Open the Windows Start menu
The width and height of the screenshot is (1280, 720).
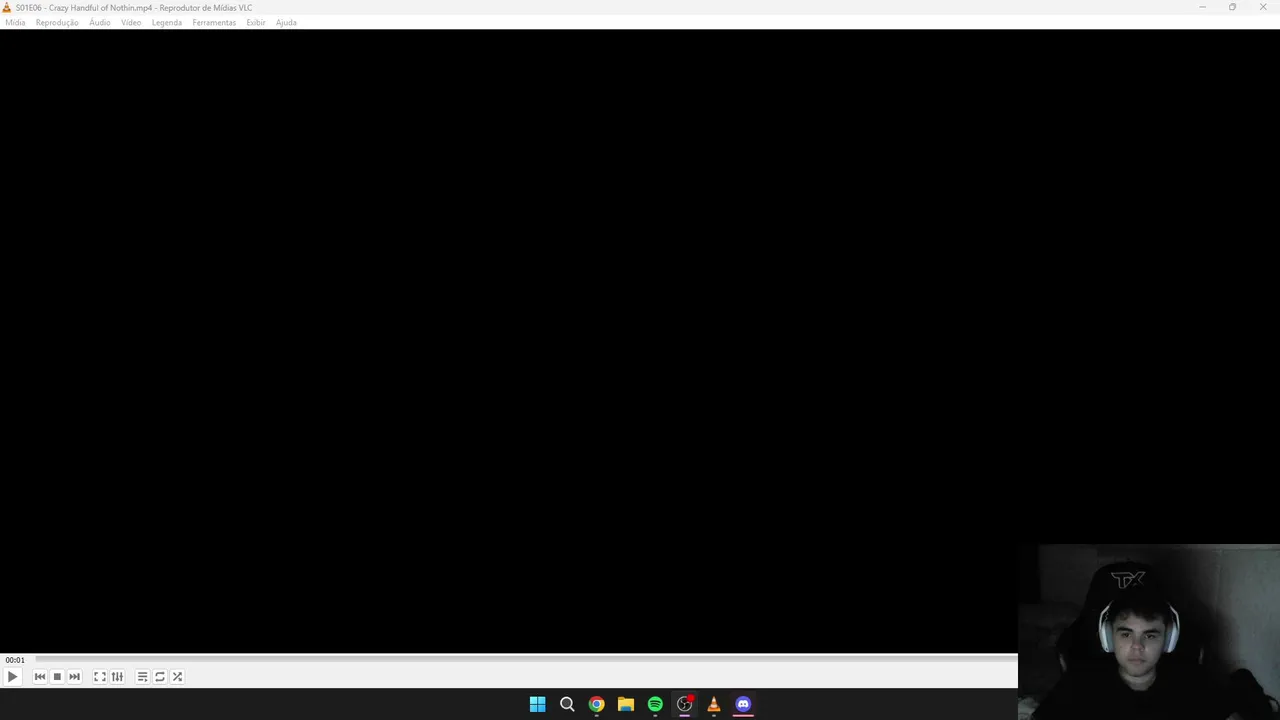click(x=538, y=704)
